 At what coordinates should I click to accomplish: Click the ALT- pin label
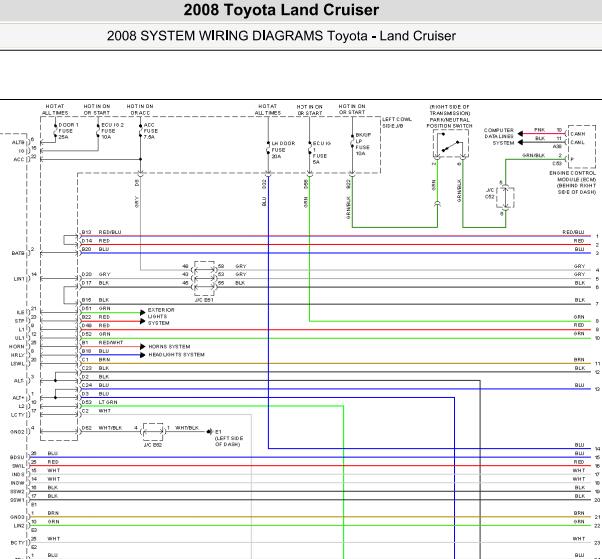[x=19, y=381]
